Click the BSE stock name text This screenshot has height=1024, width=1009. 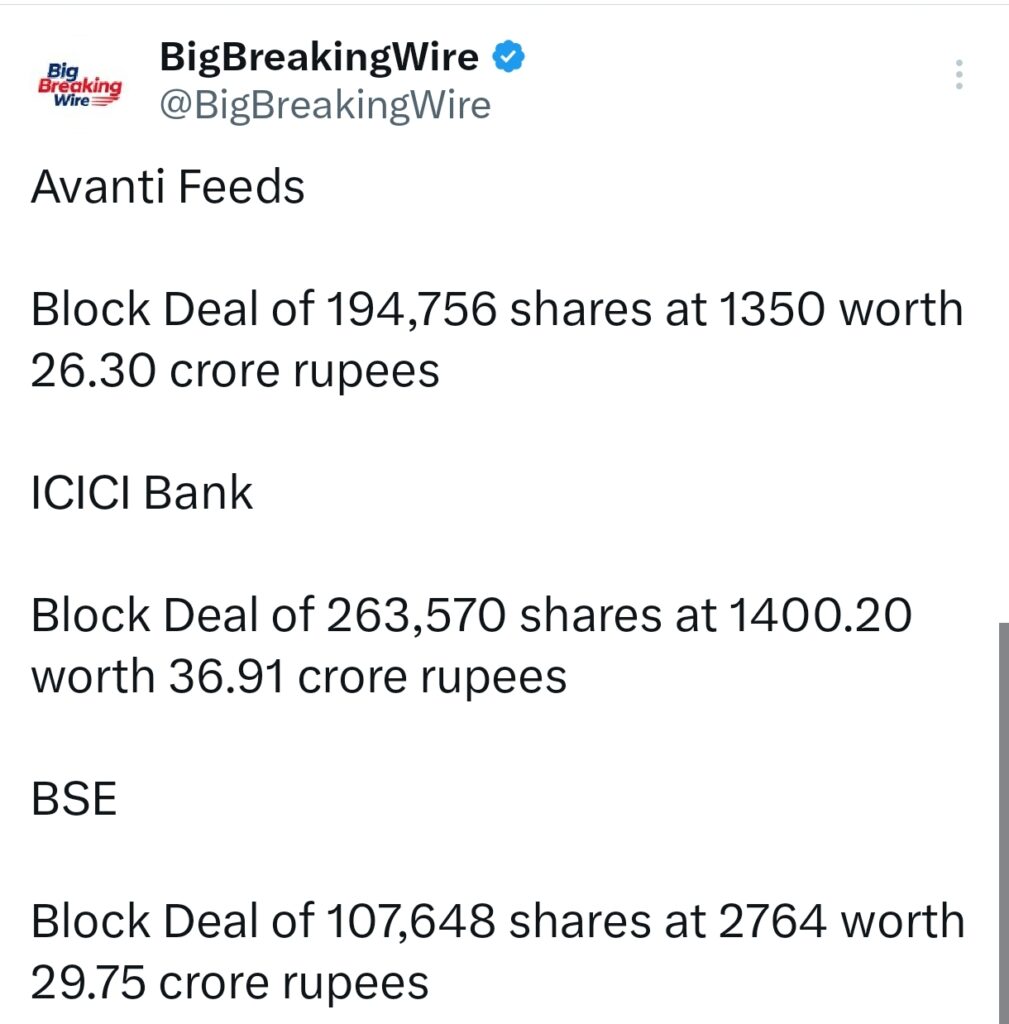tap(73, 798)
